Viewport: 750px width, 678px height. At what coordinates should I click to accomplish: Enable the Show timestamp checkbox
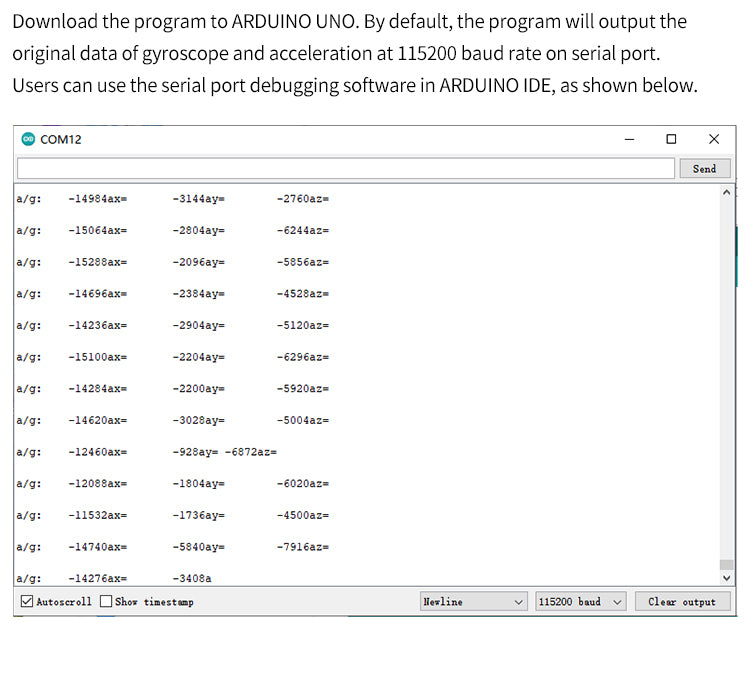tap(106, 601)
